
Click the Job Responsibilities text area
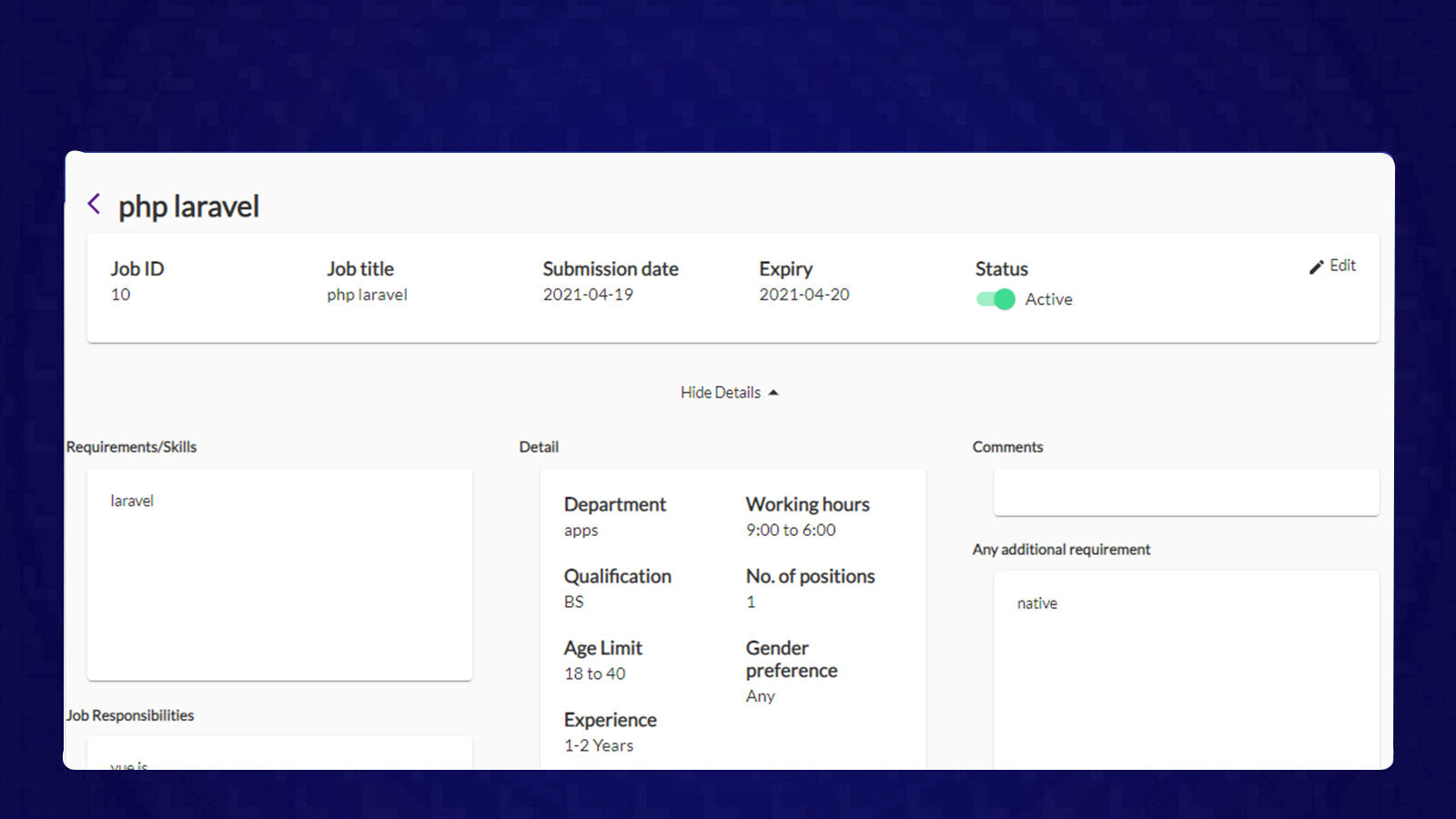pos(278,755)
